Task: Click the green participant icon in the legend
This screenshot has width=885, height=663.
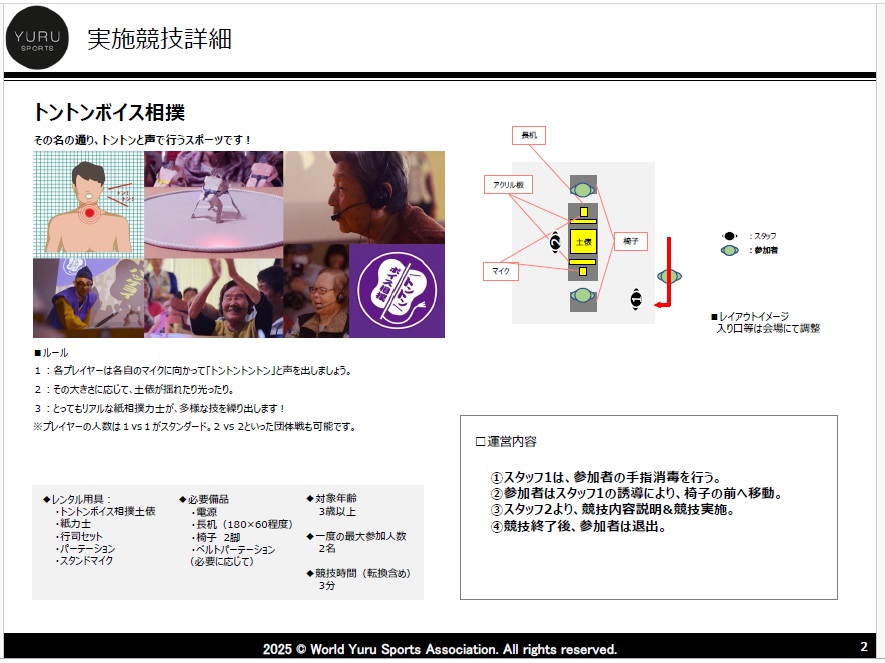Action: pos(730,250)
